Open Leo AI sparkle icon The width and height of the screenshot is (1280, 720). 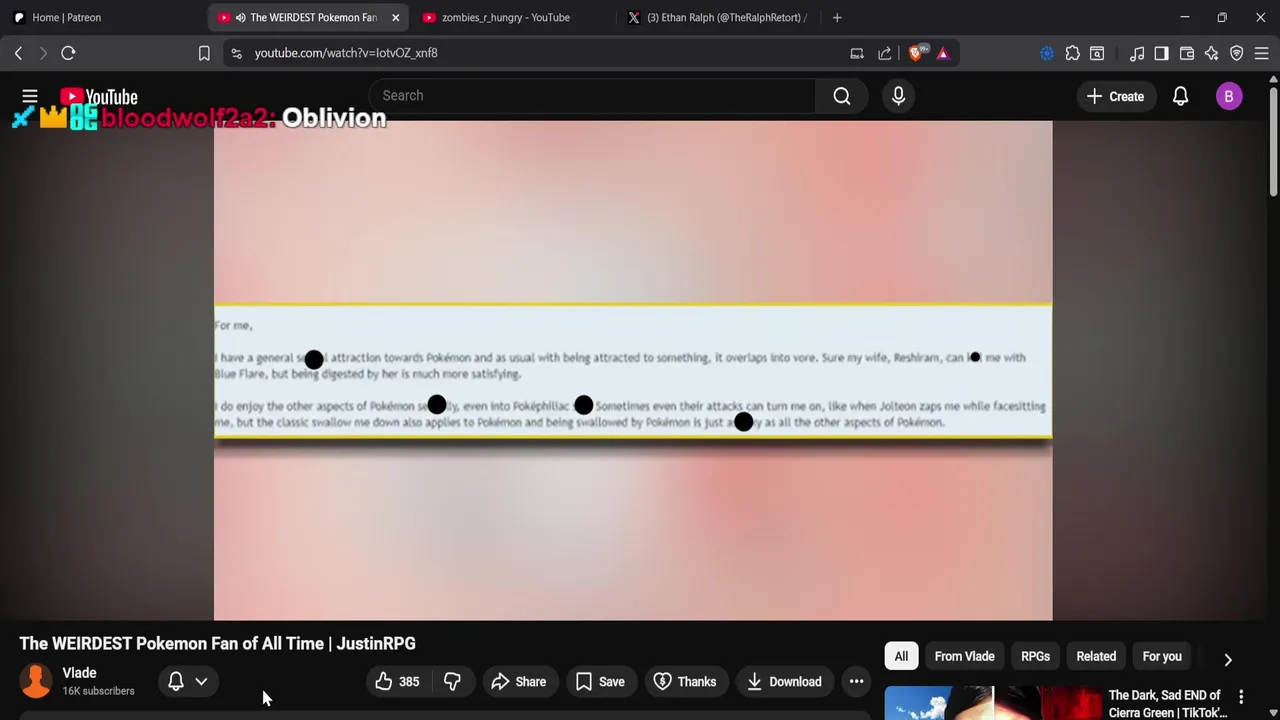(1212, 53)
